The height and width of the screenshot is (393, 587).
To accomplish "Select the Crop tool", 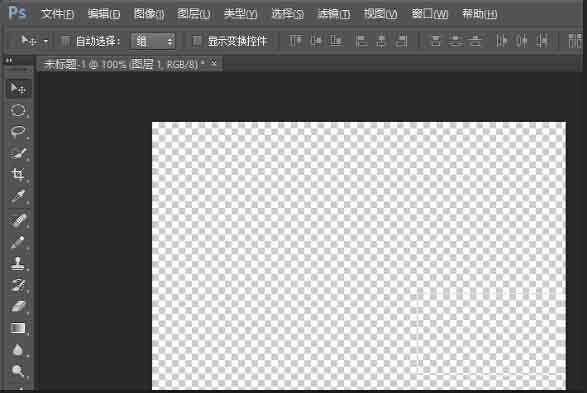I will click(x=18, y=174).
